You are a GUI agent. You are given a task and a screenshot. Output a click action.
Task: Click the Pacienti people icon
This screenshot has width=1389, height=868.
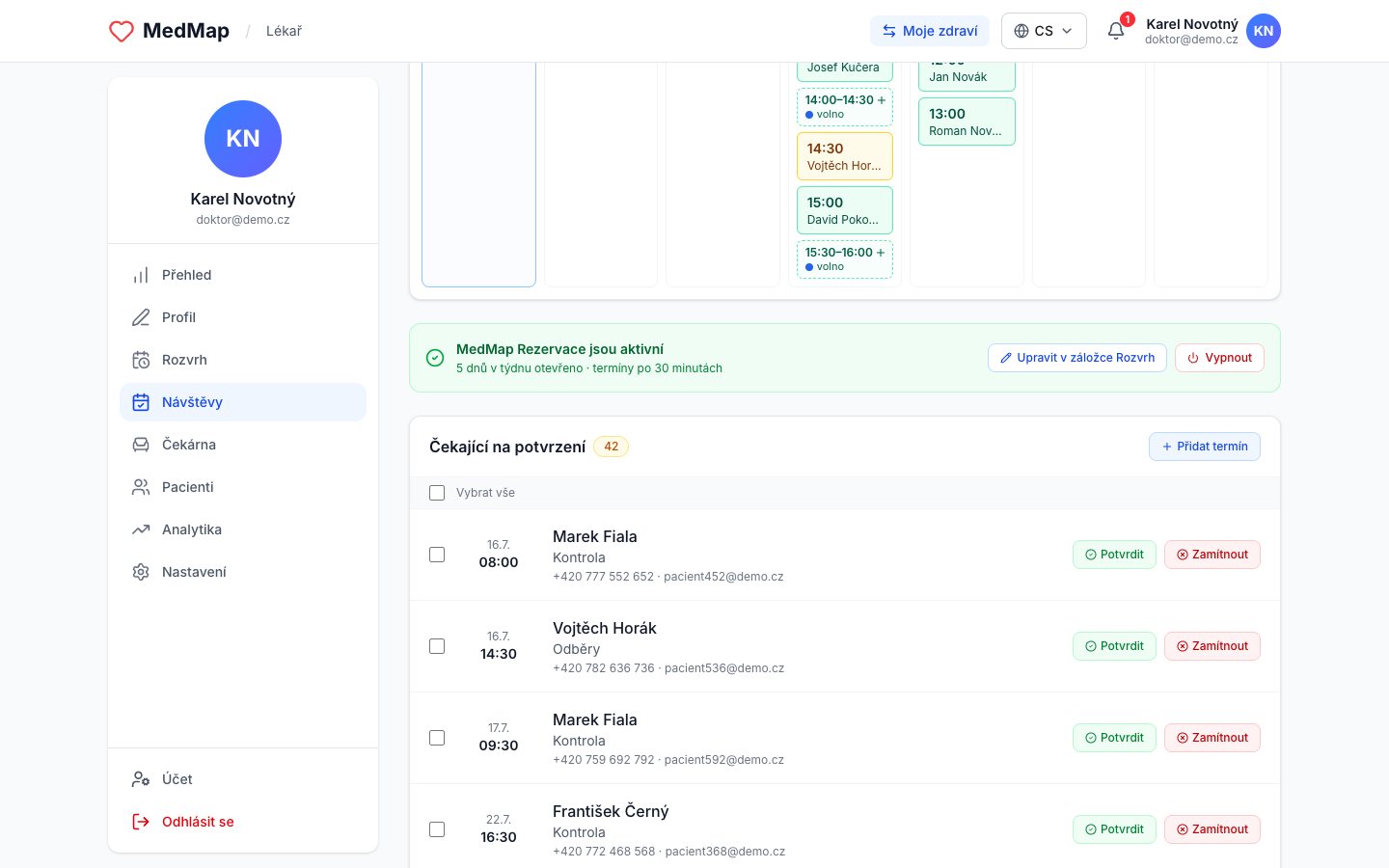pyautogui.click(x=141, y=487)
